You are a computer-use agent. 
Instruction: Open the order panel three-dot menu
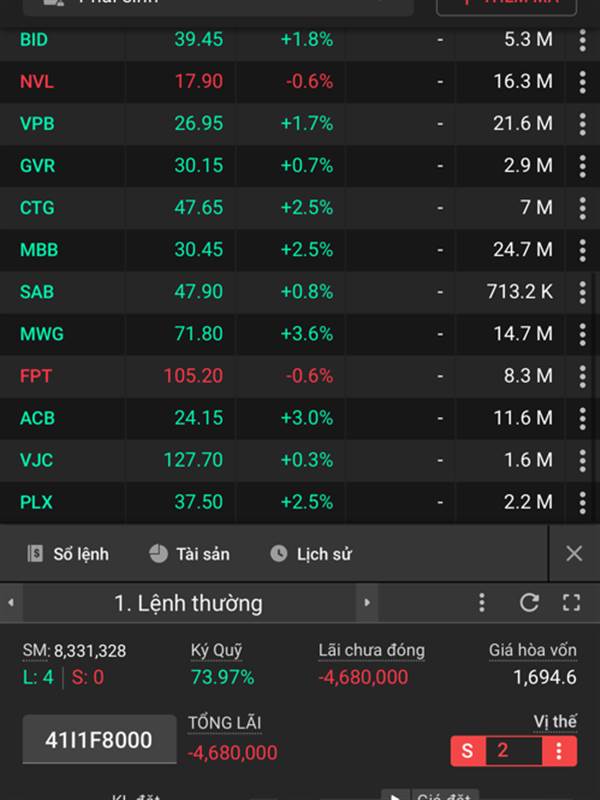click(x=482, y=603)
